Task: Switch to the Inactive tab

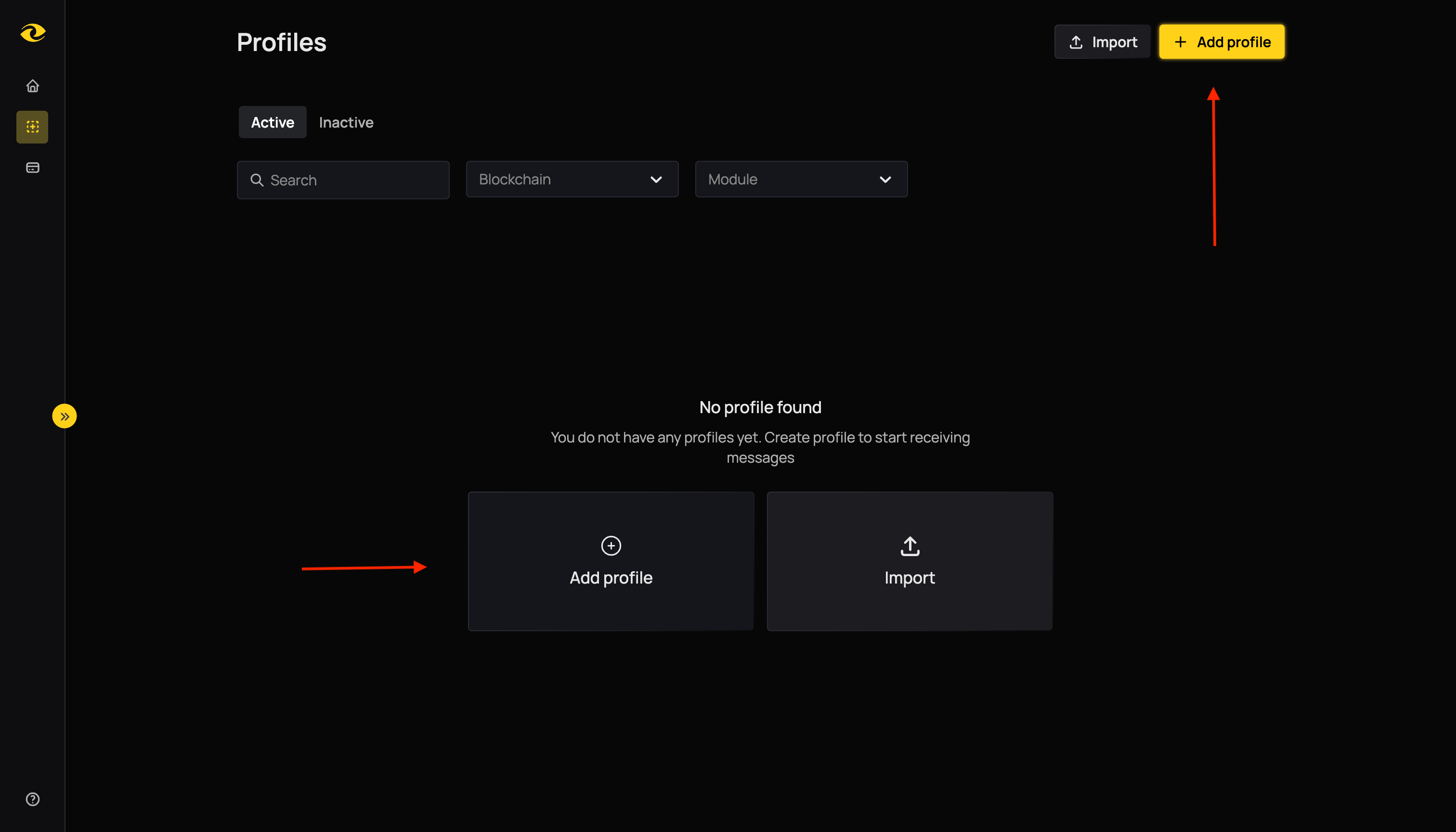Action: coord(346,122)
